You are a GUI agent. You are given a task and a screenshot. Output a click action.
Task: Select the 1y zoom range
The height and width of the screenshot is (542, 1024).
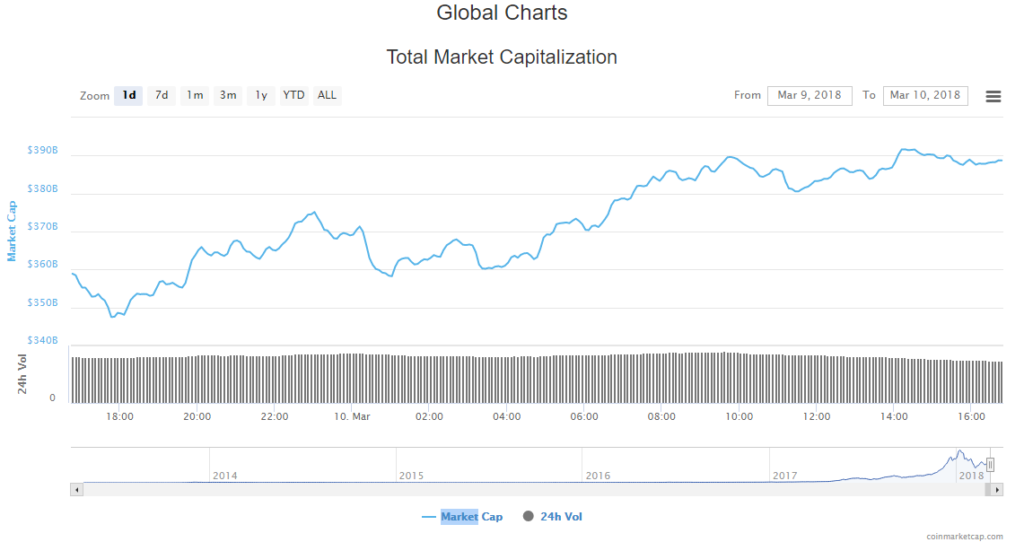point(261,96)
